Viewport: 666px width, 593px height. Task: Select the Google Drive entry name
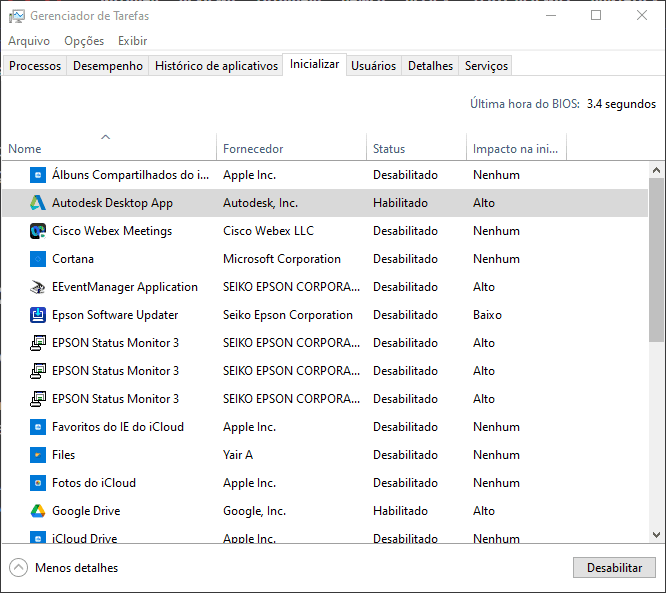(x=86, y=511)
